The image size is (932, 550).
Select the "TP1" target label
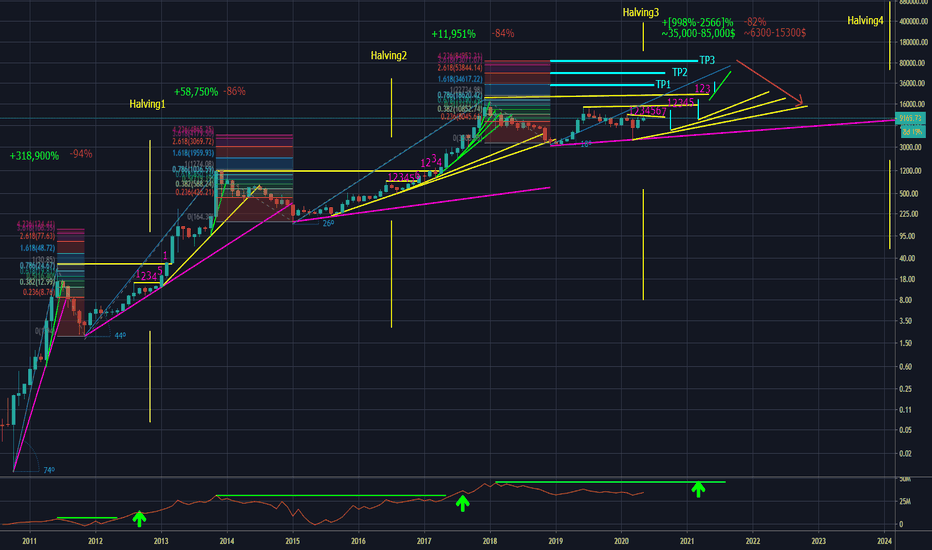tap(663, 84)
